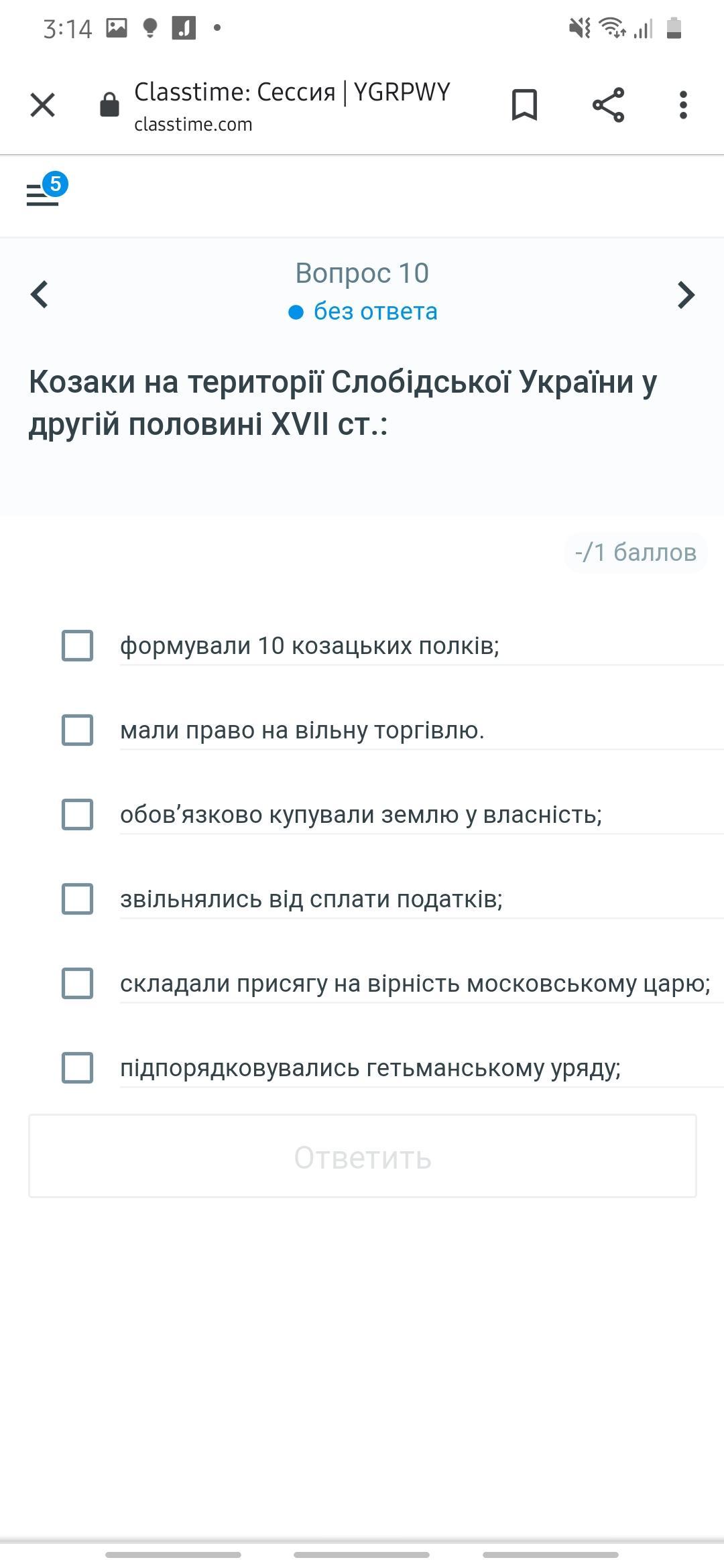
Task: Tap the 'без ответа' status label
Action: click(x=375, y=312)
